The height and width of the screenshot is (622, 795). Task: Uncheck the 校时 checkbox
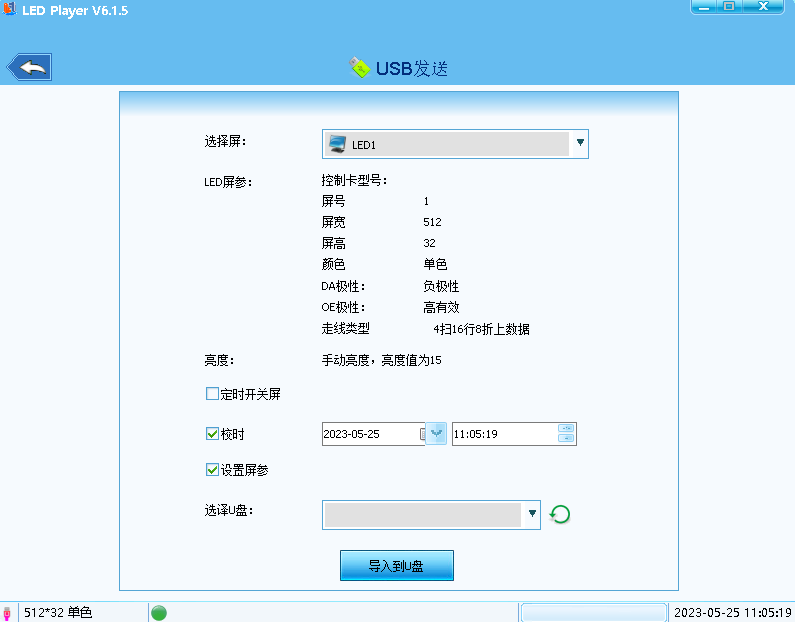click(x=212, y=434)
